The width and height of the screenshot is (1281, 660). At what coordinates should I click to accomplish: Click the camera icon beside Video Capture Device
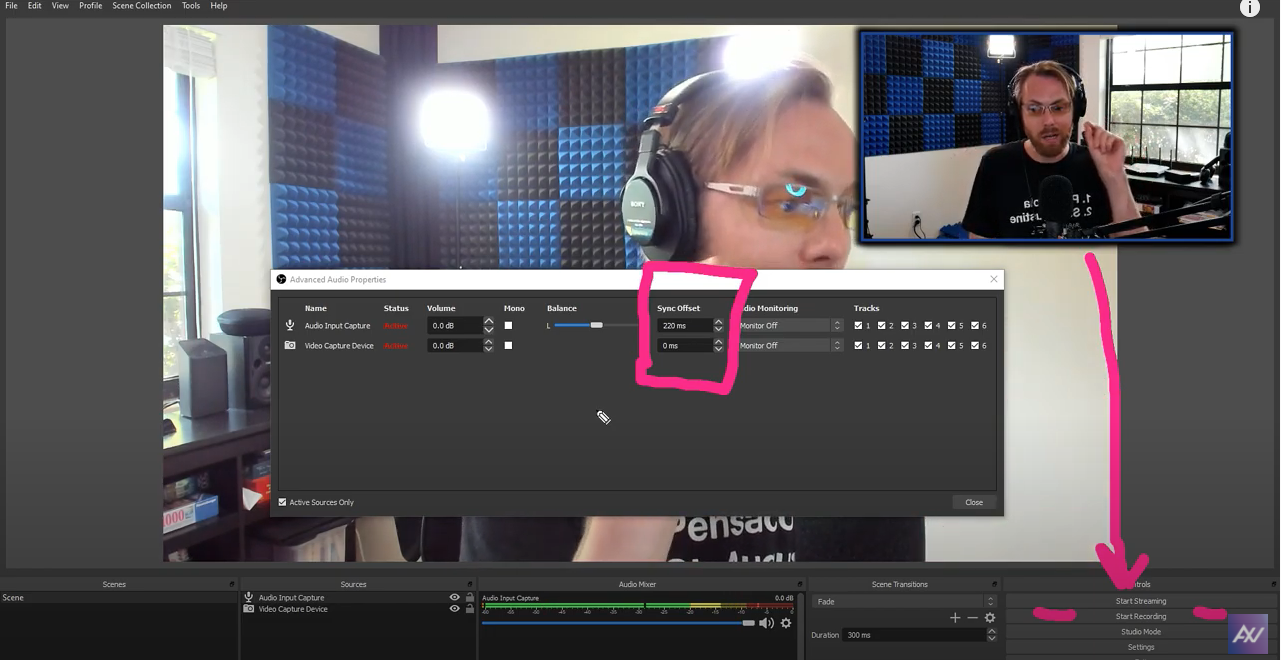tap(247, 609)
